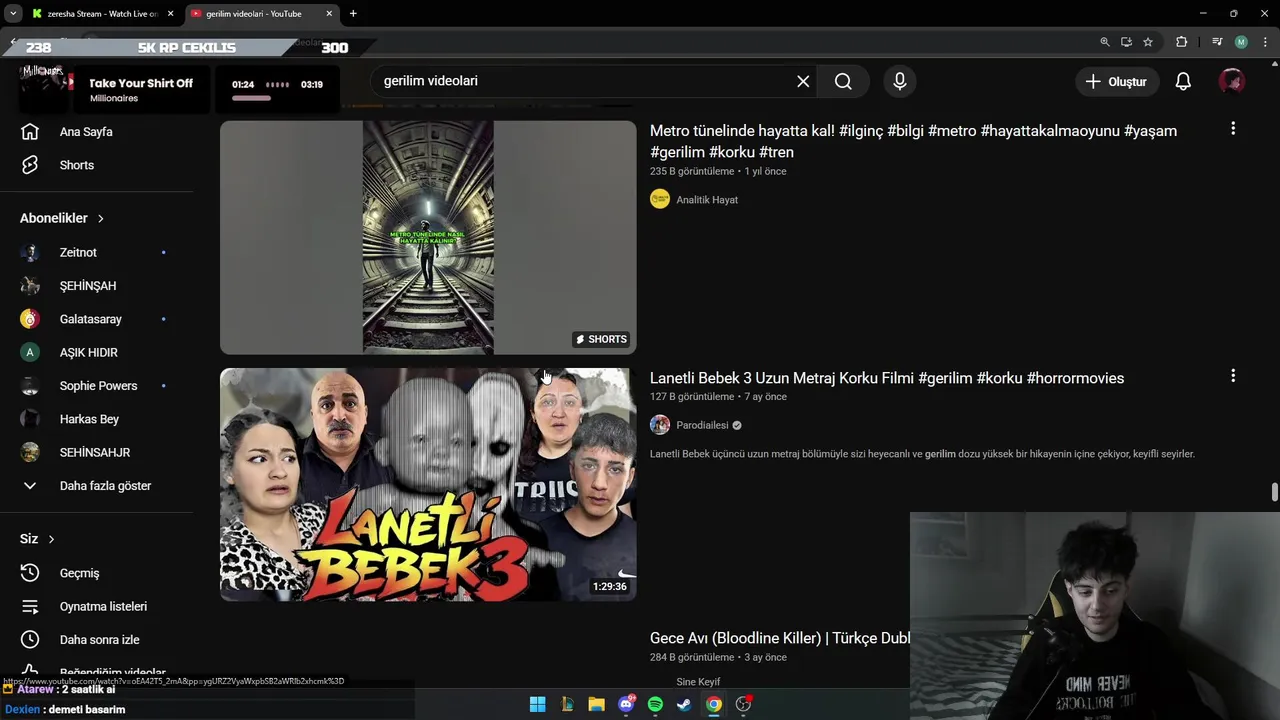Image resolution: width=1280 pixels, height=720 pixels.
Task: Close the gerilim videolari YouTube tab
Action: (x=328, y=14)
